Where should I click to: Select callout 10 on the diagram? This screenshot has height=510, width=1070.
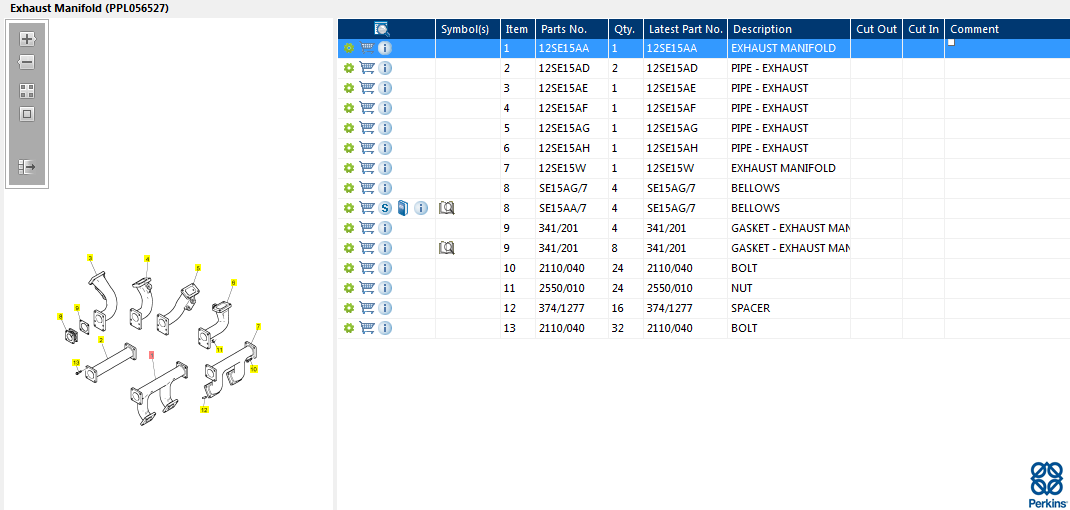(253, 369)
